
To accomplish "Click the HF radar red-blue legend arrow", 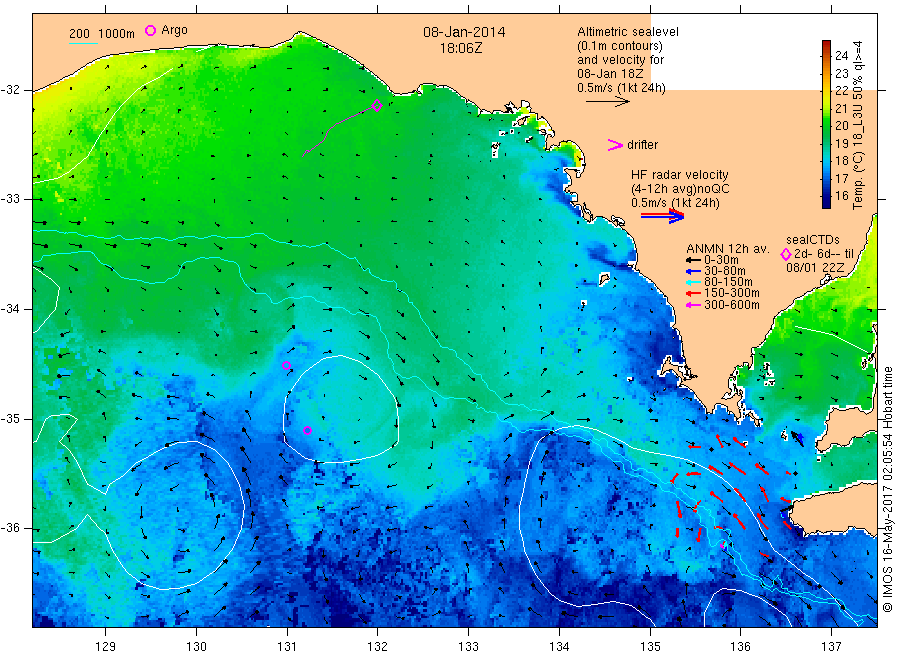I will coord(662,216).
